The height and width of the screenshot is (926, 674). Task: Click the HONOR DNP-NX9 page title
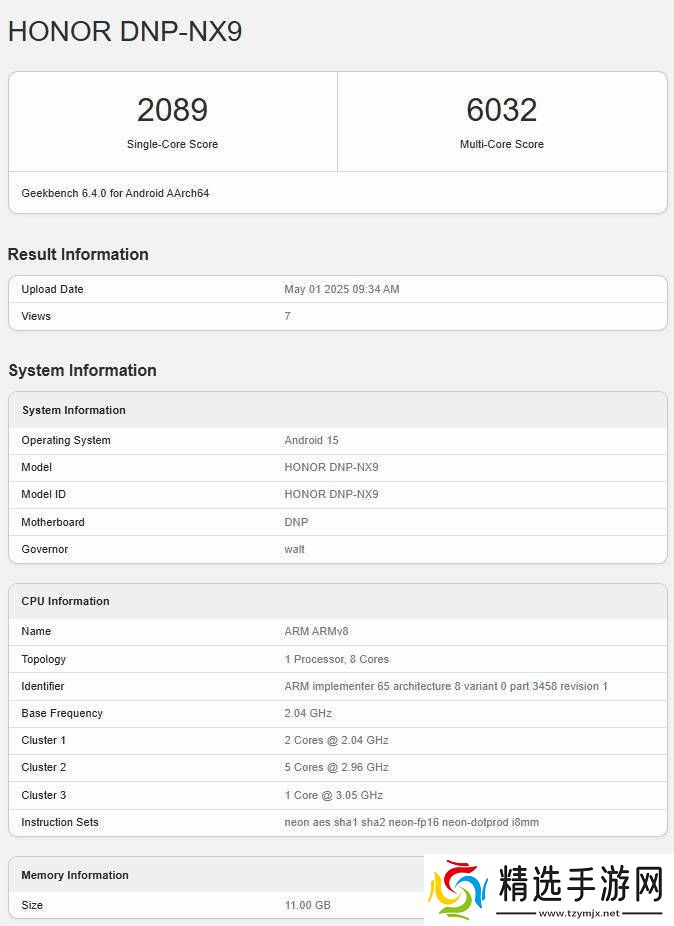click(x=125, y=31)
